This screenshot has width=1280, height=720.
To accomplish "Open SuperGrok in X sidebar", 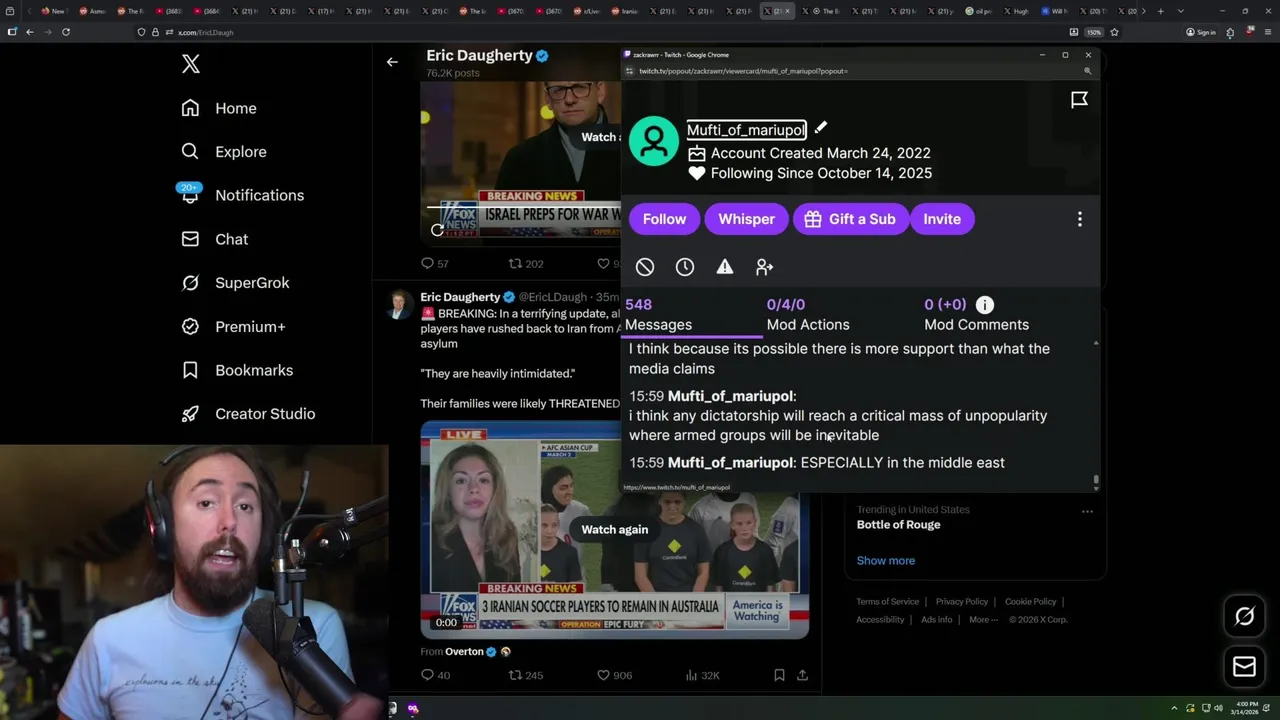I will (235, 283).
